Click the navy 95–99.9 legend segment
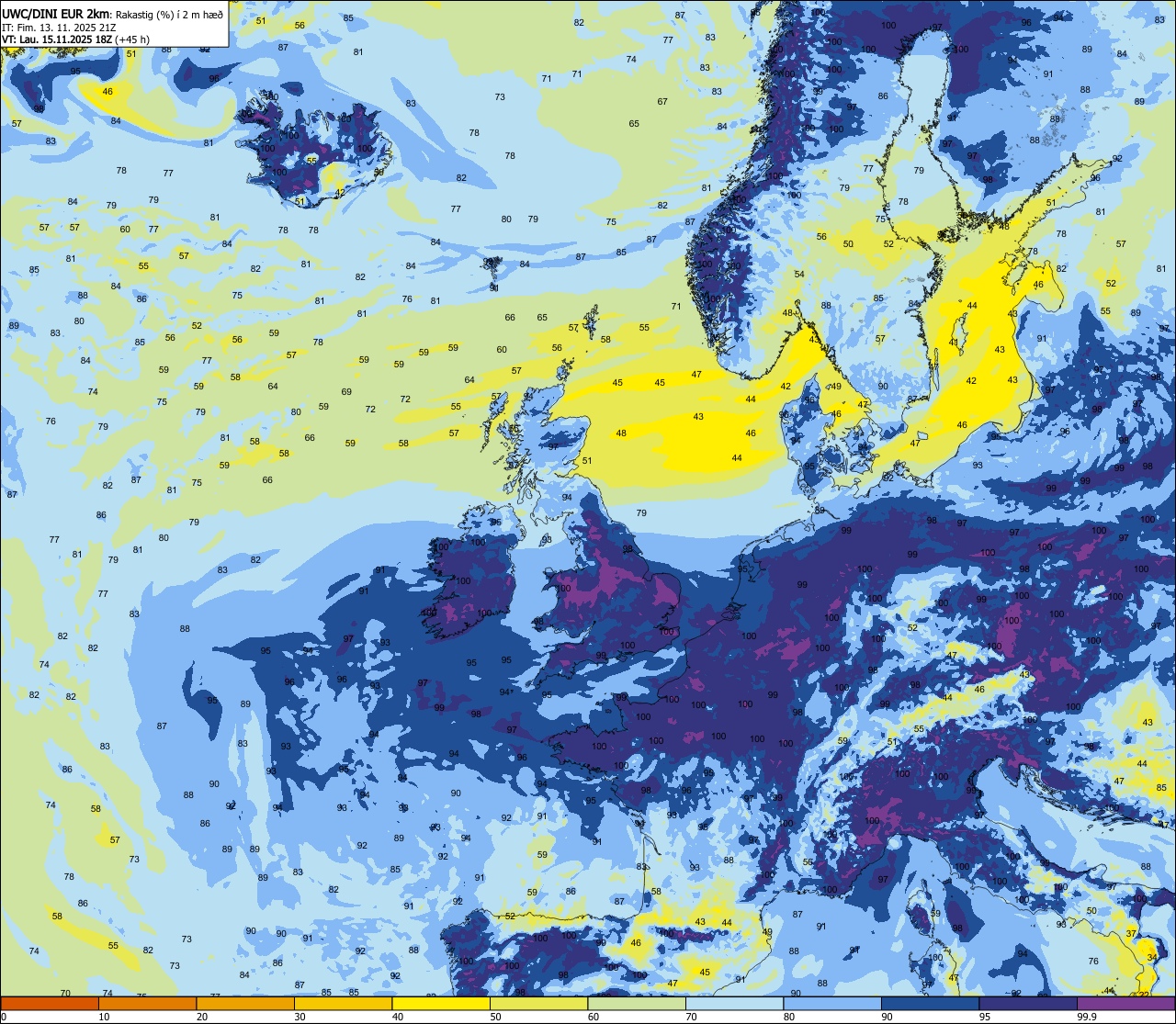Image resolution: width=1176 pixels, height=1024 pixels. (1028, 1003)
